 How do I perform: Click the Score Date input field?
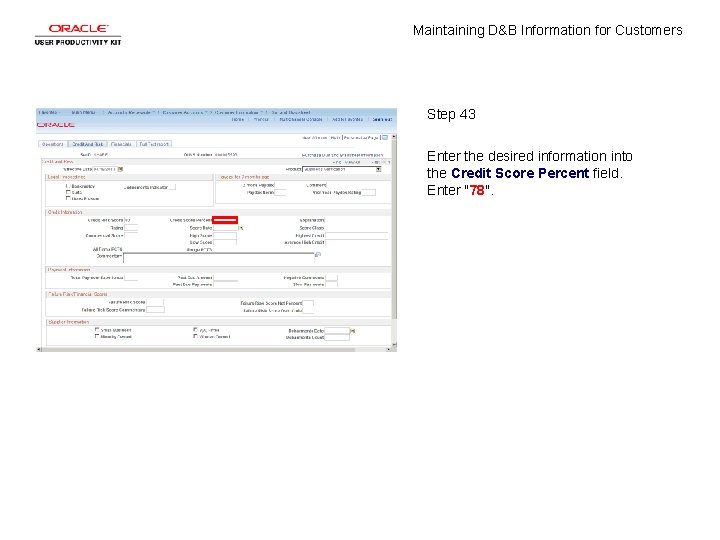[x=225, y=228]
